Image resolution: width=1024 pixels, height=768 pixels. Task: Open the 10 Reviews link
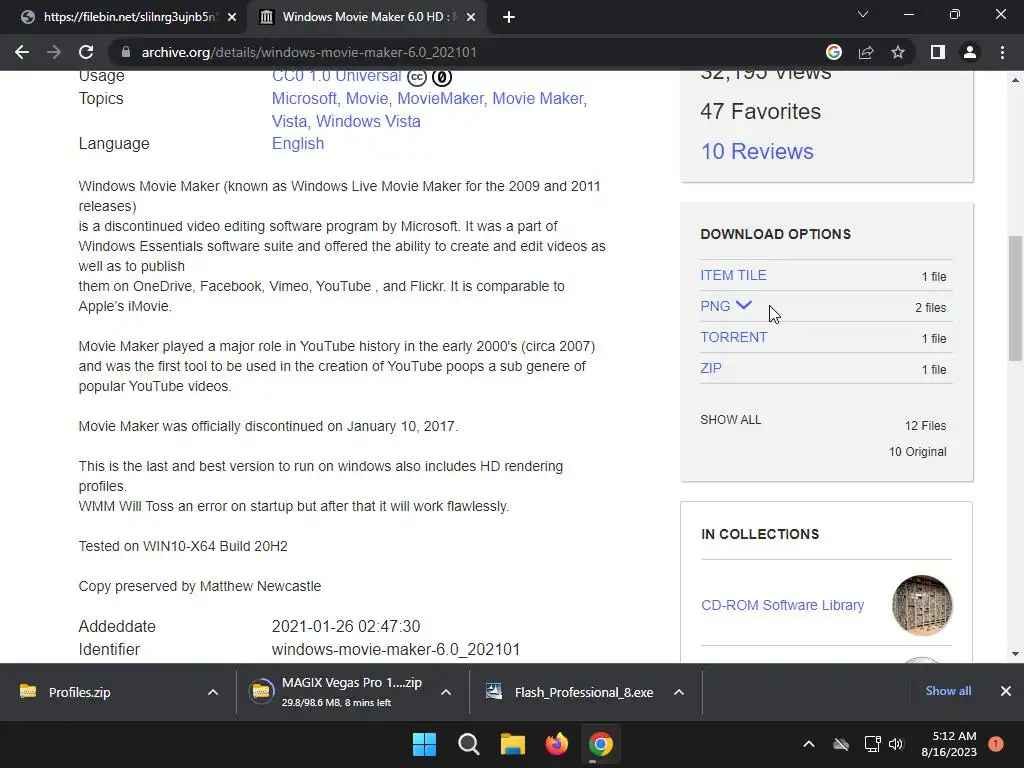click(757, 152)
